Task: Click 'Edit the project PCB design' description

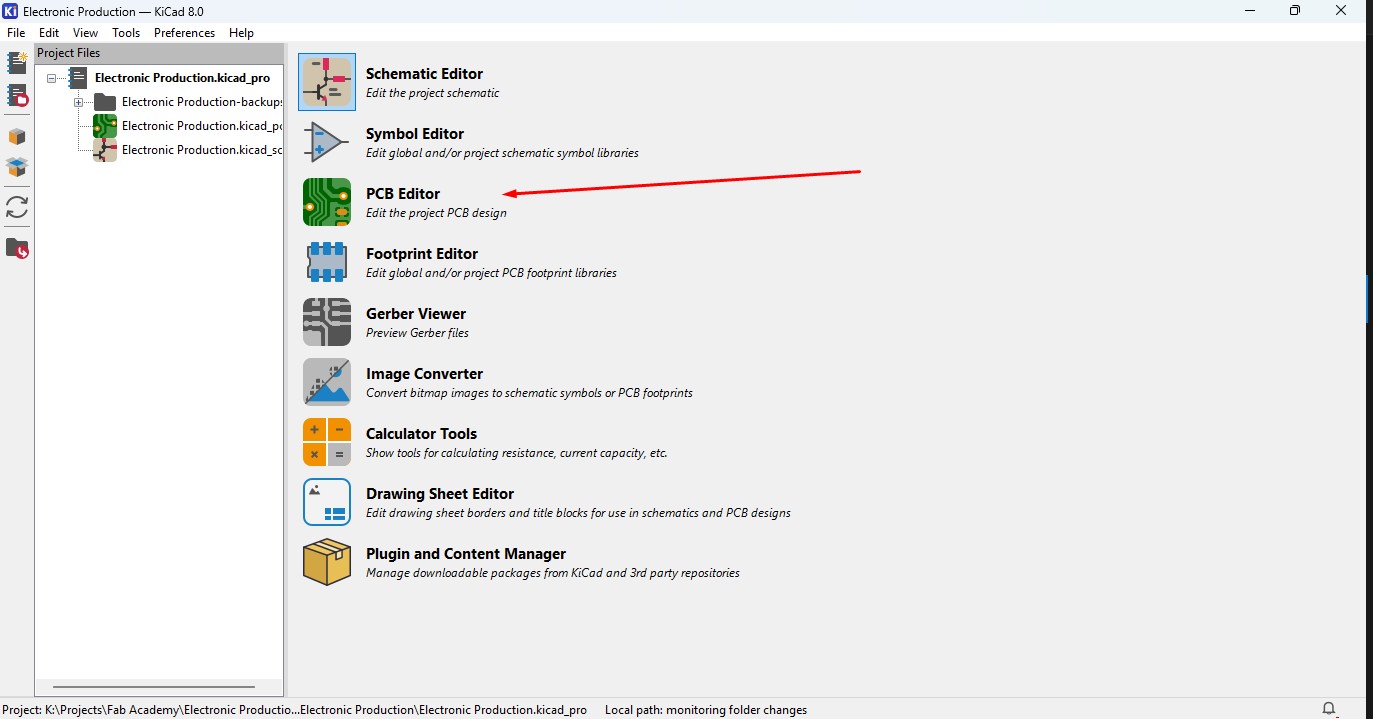Action: (x=436, y=213)
